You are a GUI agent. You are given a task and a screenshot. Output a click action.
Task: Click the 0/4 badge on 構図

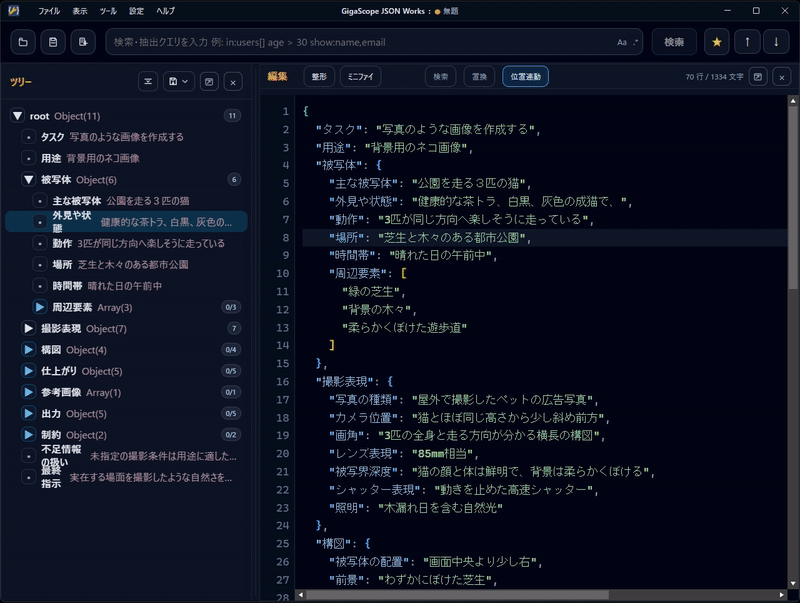click(x=231, y=350)
